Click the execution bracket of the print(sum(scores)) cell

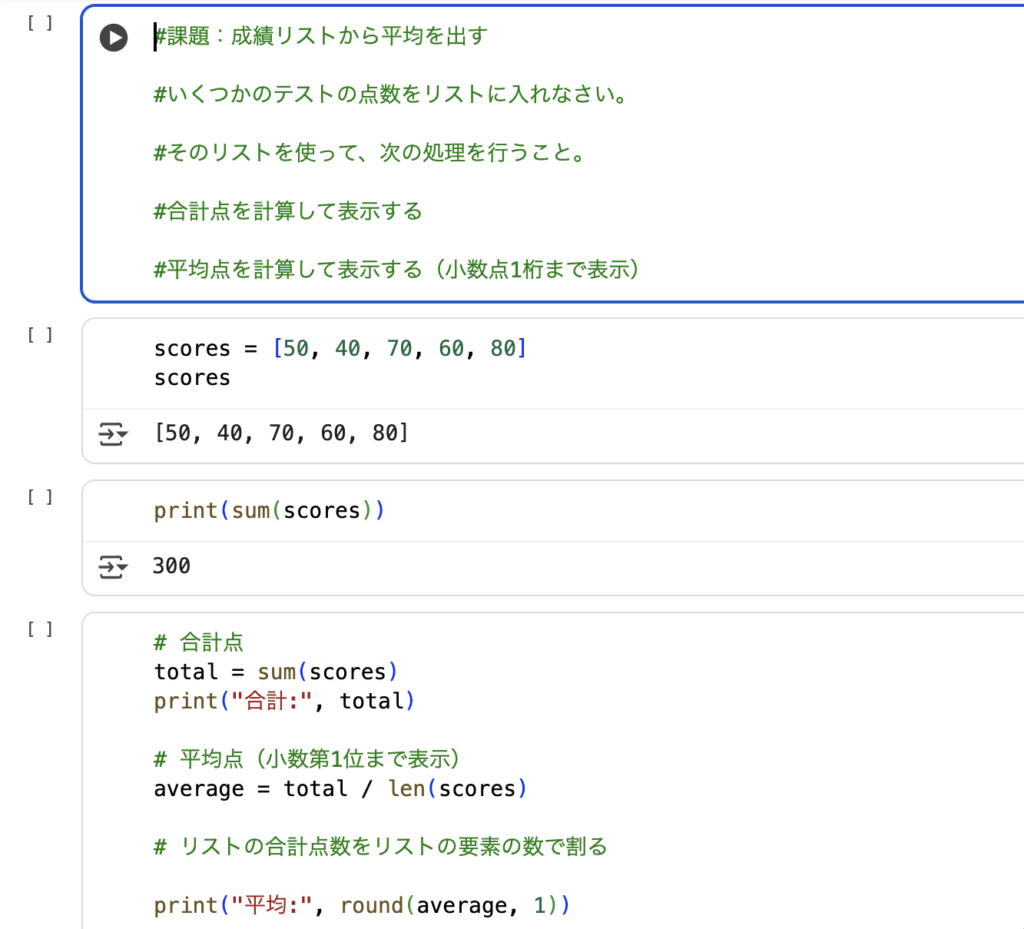coord(40,497)
